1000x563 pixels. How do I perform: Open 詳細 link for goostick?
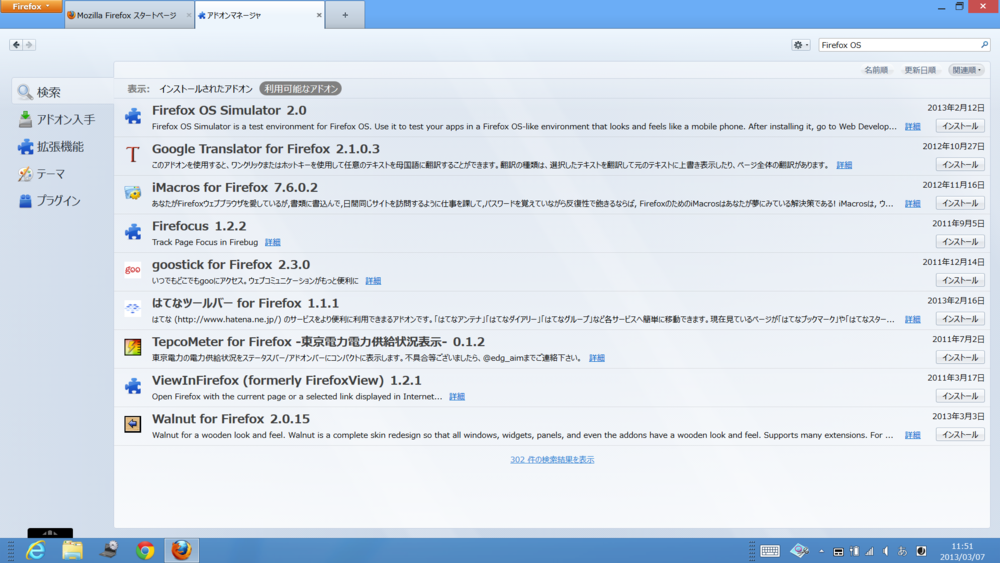tap(373, 281)
